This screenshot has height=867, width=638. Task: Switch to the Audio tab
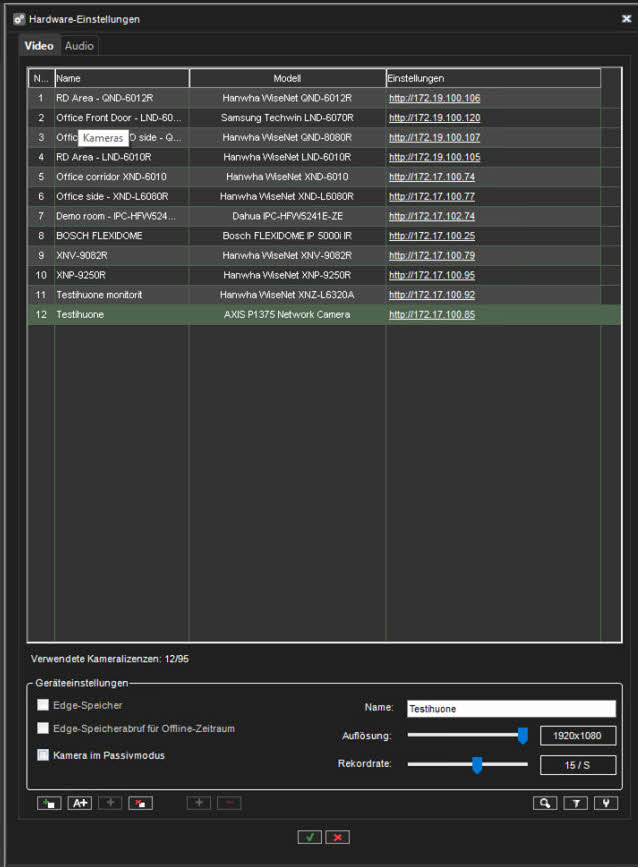[x=79, y=46]
